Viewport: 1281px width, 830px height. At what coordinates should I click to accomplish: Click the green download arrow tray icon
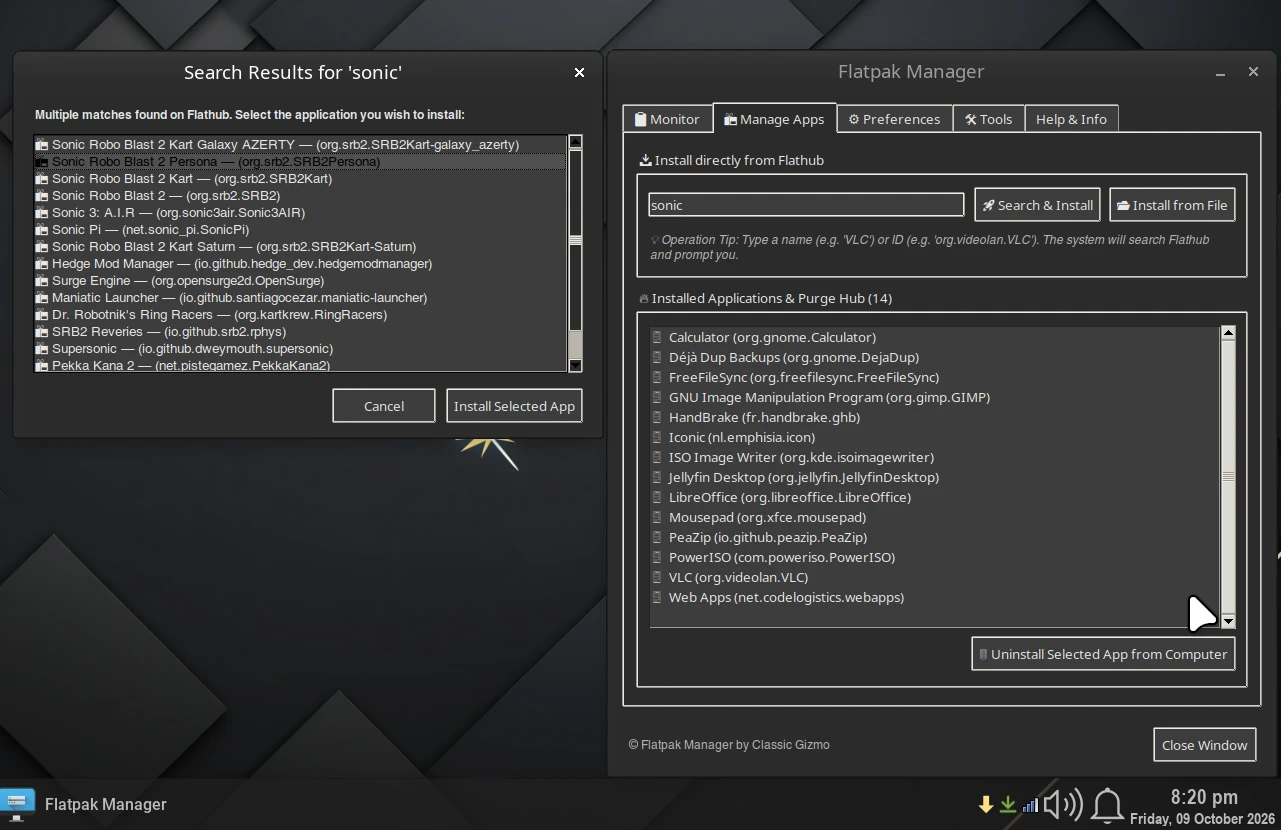click(x=1008, y=804)
